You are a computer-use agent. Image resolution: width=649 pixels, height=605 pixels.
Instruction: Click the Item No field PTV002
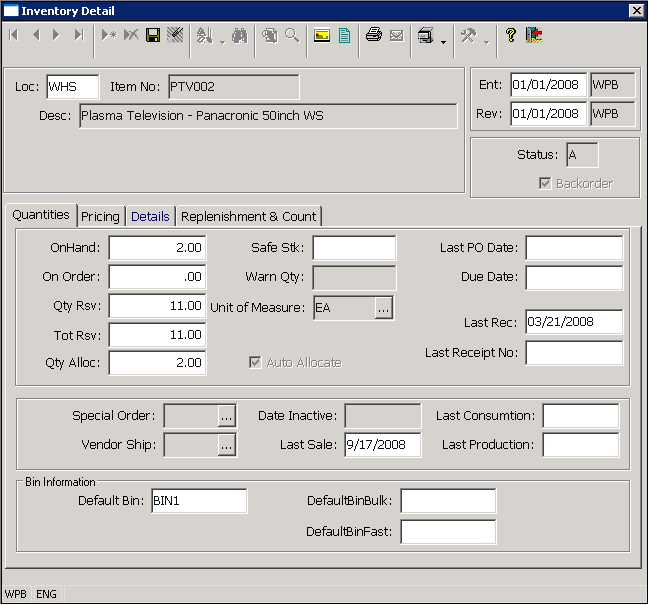point(233,87)
